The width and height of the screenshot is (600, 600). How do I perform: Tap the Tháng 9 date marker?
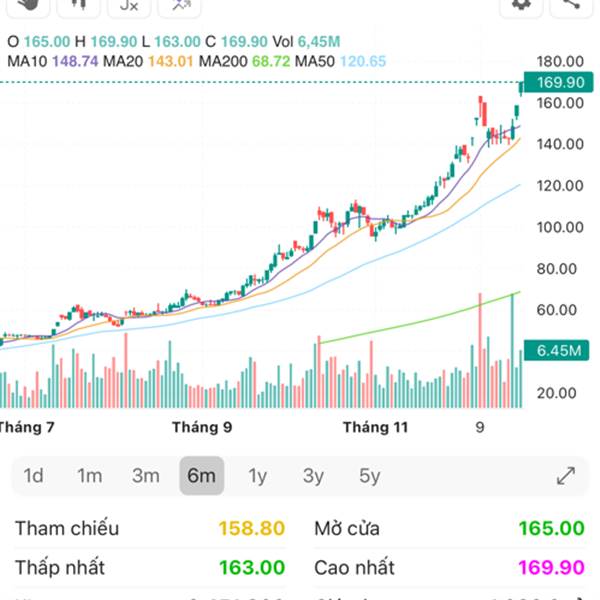(201, 427)
